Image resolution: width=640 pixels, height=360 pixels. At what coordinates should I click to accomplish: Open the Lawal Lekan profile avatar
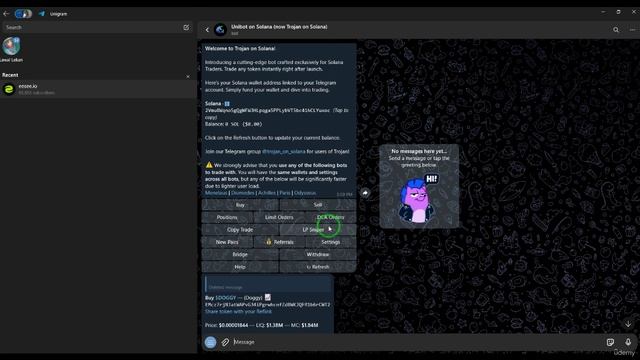11,46
